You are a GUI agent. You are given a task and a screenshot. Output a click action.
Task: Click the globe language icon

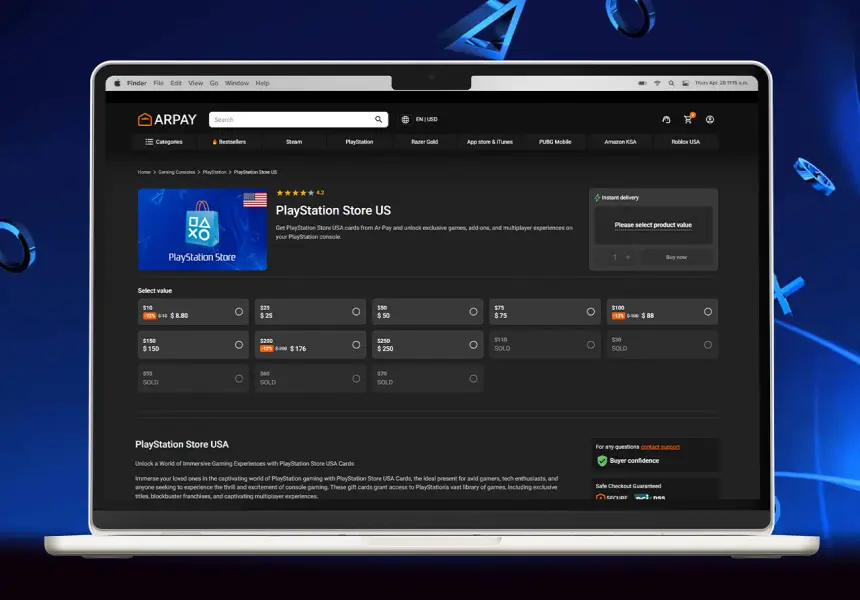coord(405,119)
